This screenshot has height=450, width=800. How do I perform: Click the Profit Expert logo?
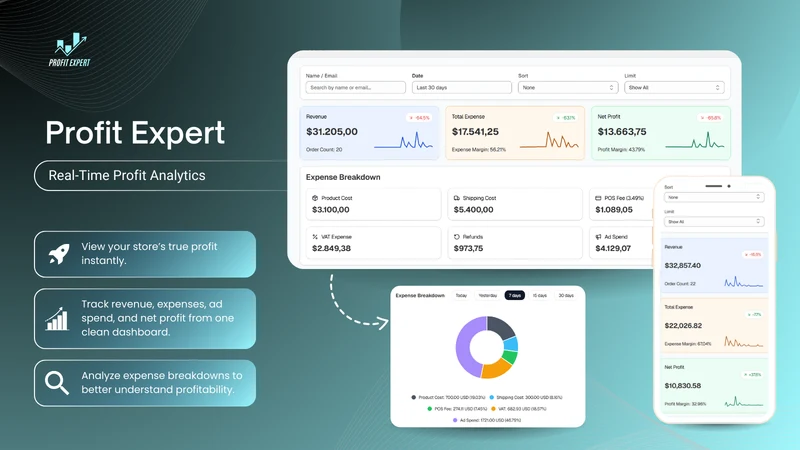pyautogui.click(x=70, y=49)
